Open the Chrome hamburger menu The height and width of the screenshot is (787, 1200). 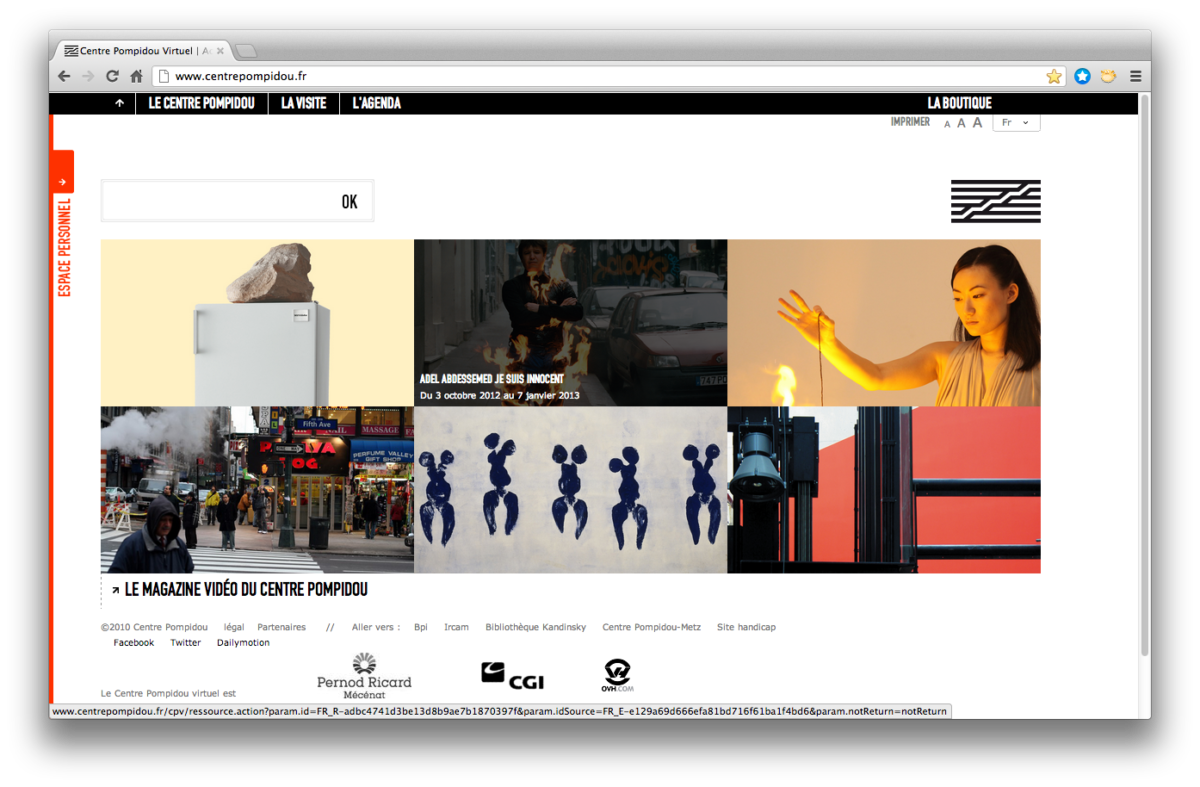tap(1135, 76)
